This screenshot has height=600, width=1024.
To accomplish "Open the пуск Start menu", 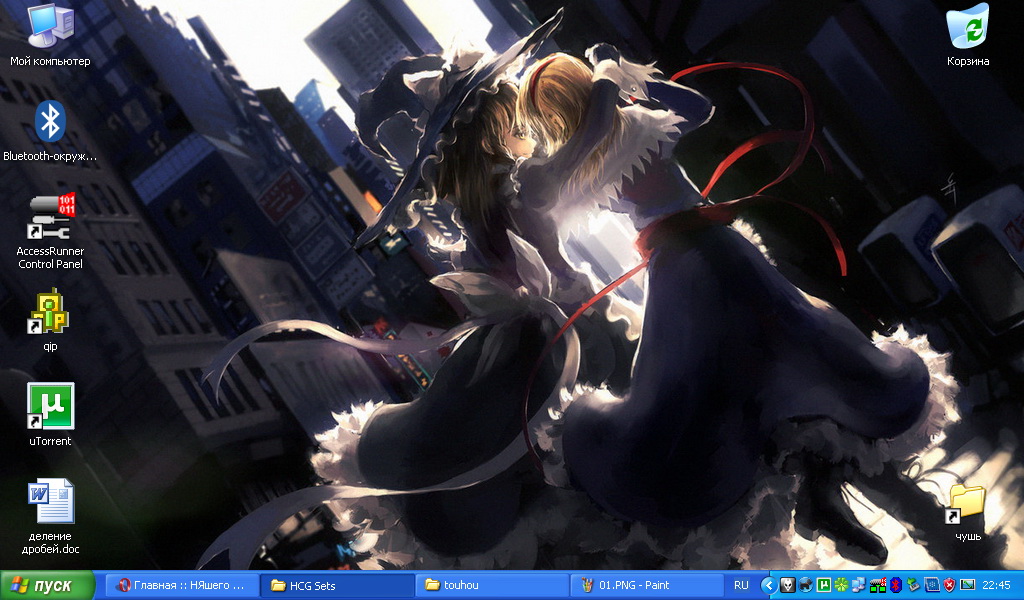I will 47,585.
